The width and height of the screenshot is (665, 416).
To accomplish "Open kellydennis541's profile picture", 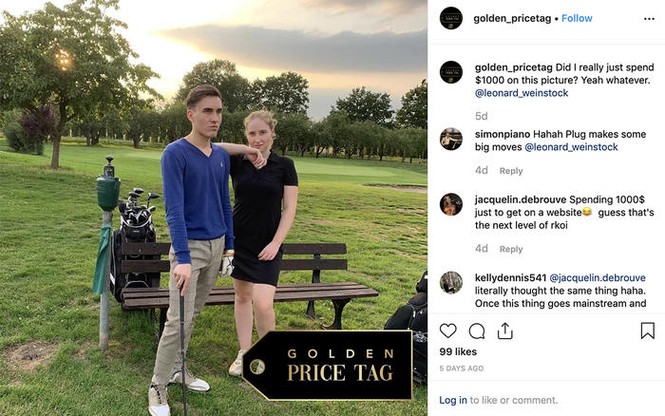I will [x=451, y=282].
